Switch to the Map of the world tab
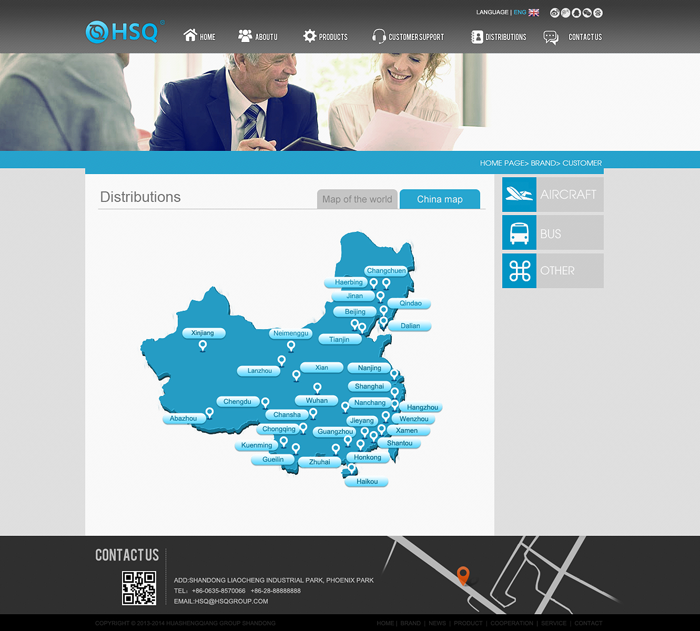This screenshot has height=631, width=700. tap(357, 199)
